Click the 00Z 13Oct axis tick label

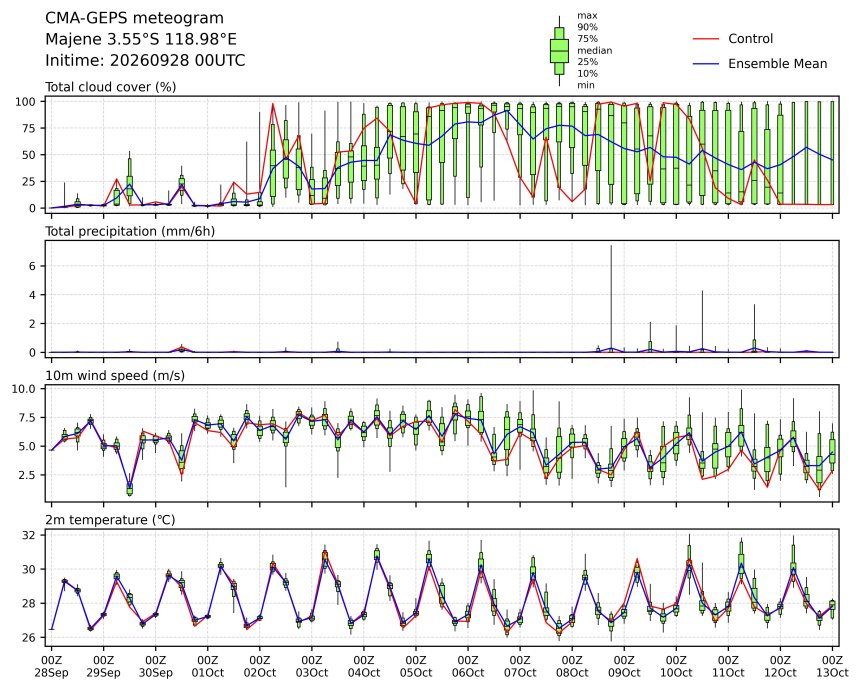coord(833,666)
